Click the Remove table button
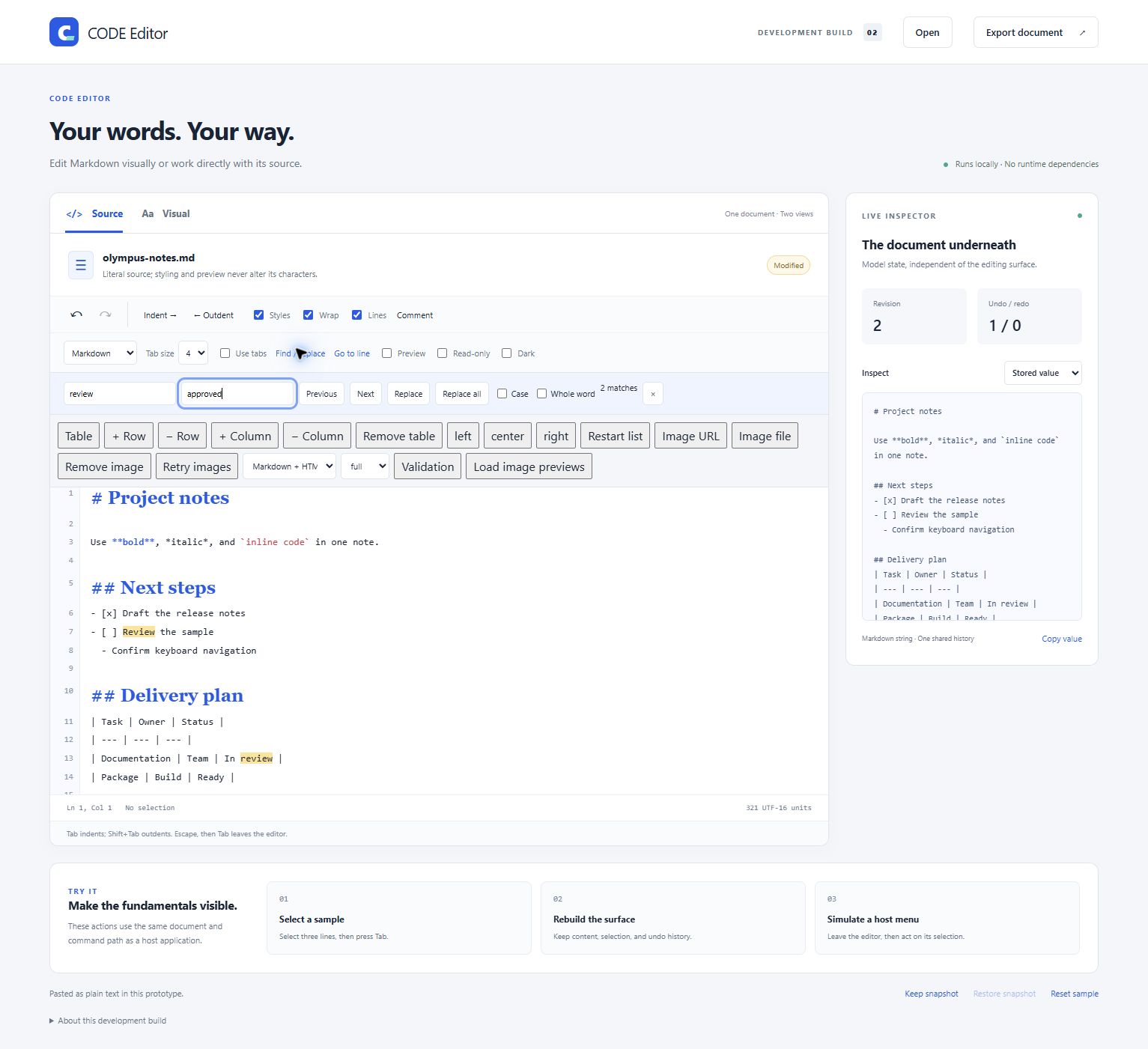 [x=399, y=436]
